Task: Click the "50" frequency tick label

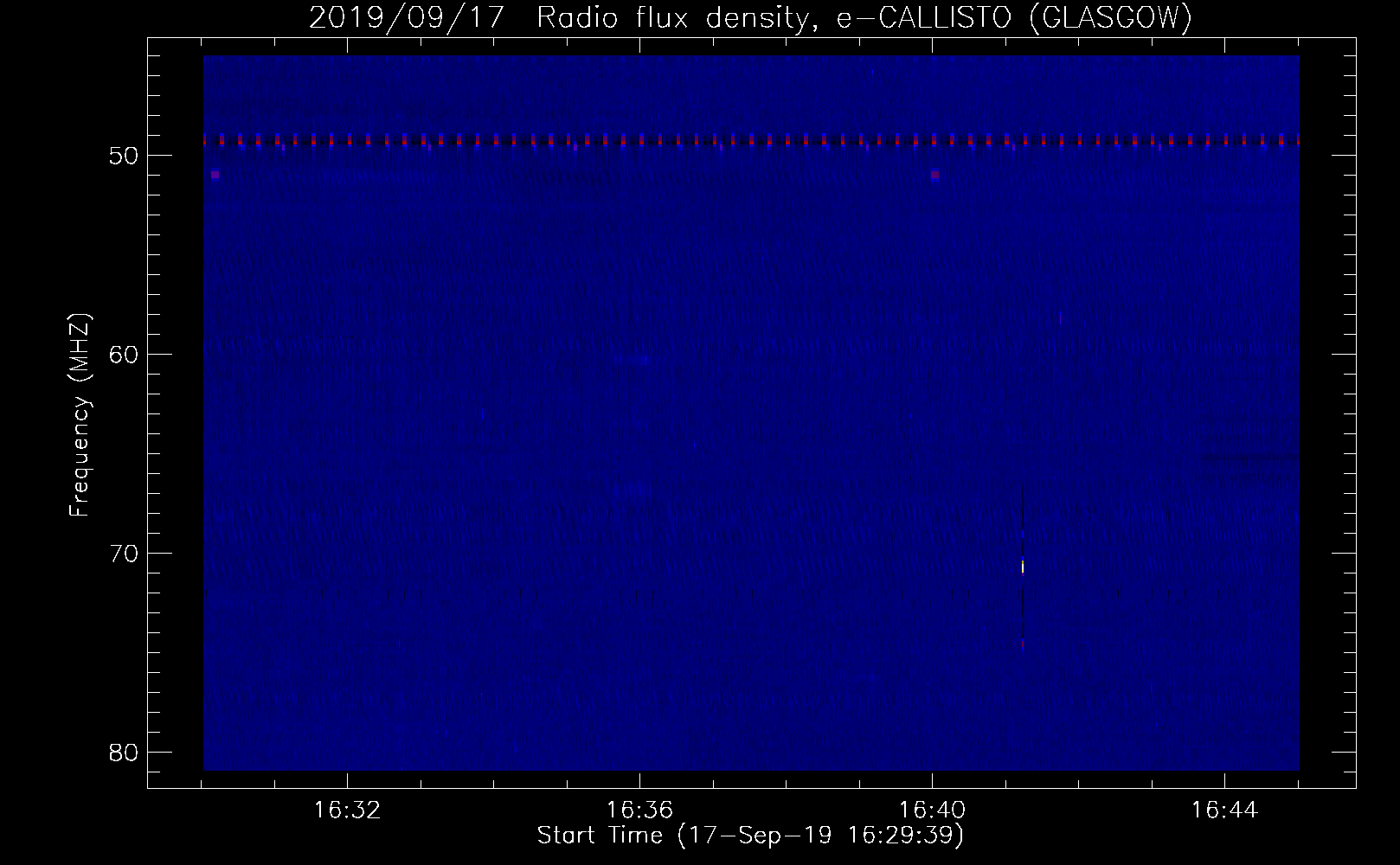Action: [123, 156]
